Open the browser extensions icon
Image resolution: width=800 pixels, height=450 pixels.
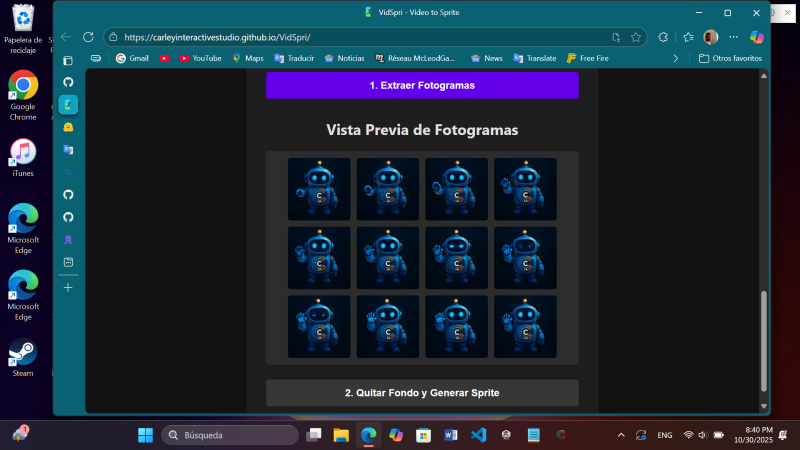point(662,37)
